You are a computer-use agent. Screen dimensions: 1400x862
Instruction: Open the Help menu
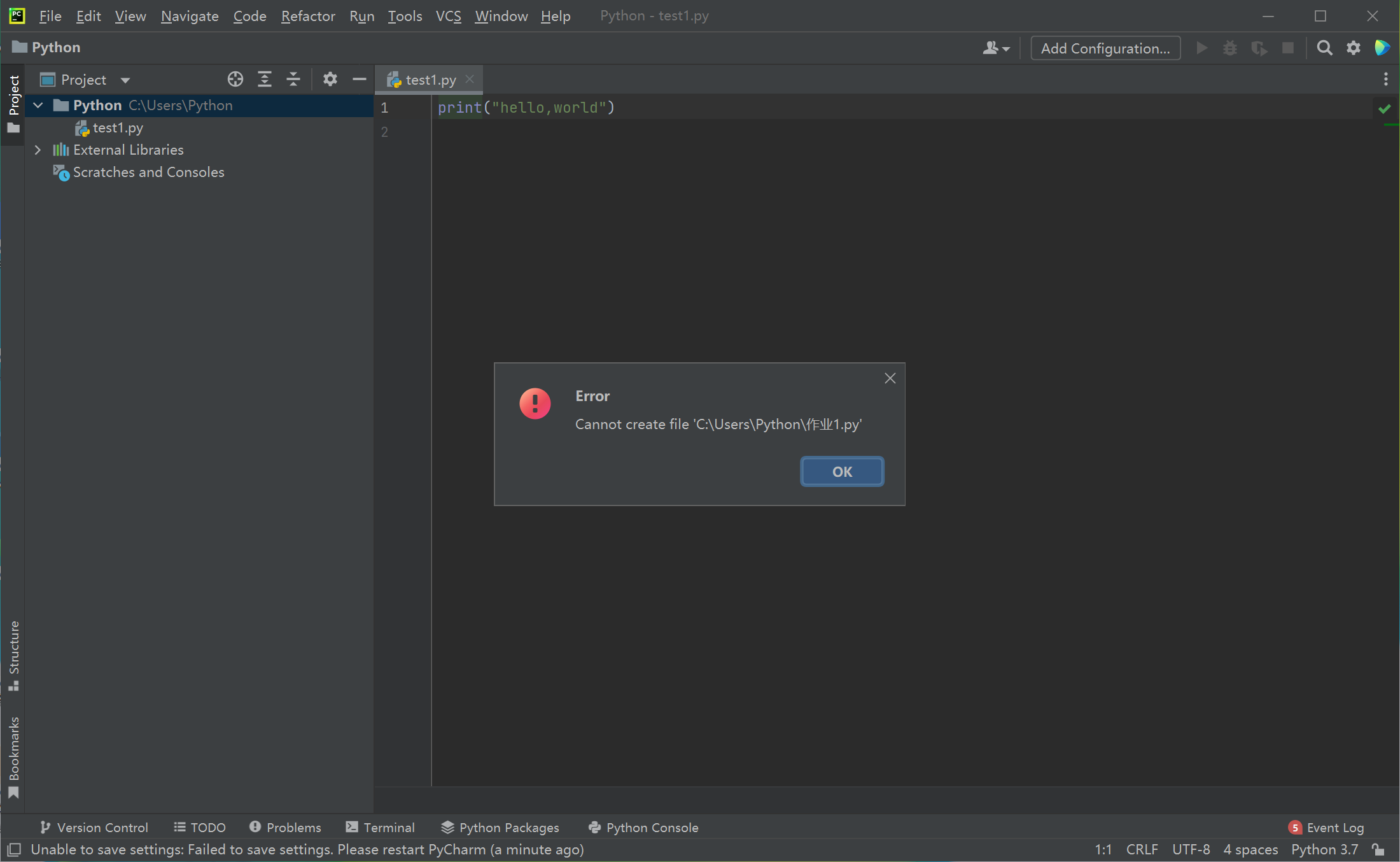[x=556, y=16]
